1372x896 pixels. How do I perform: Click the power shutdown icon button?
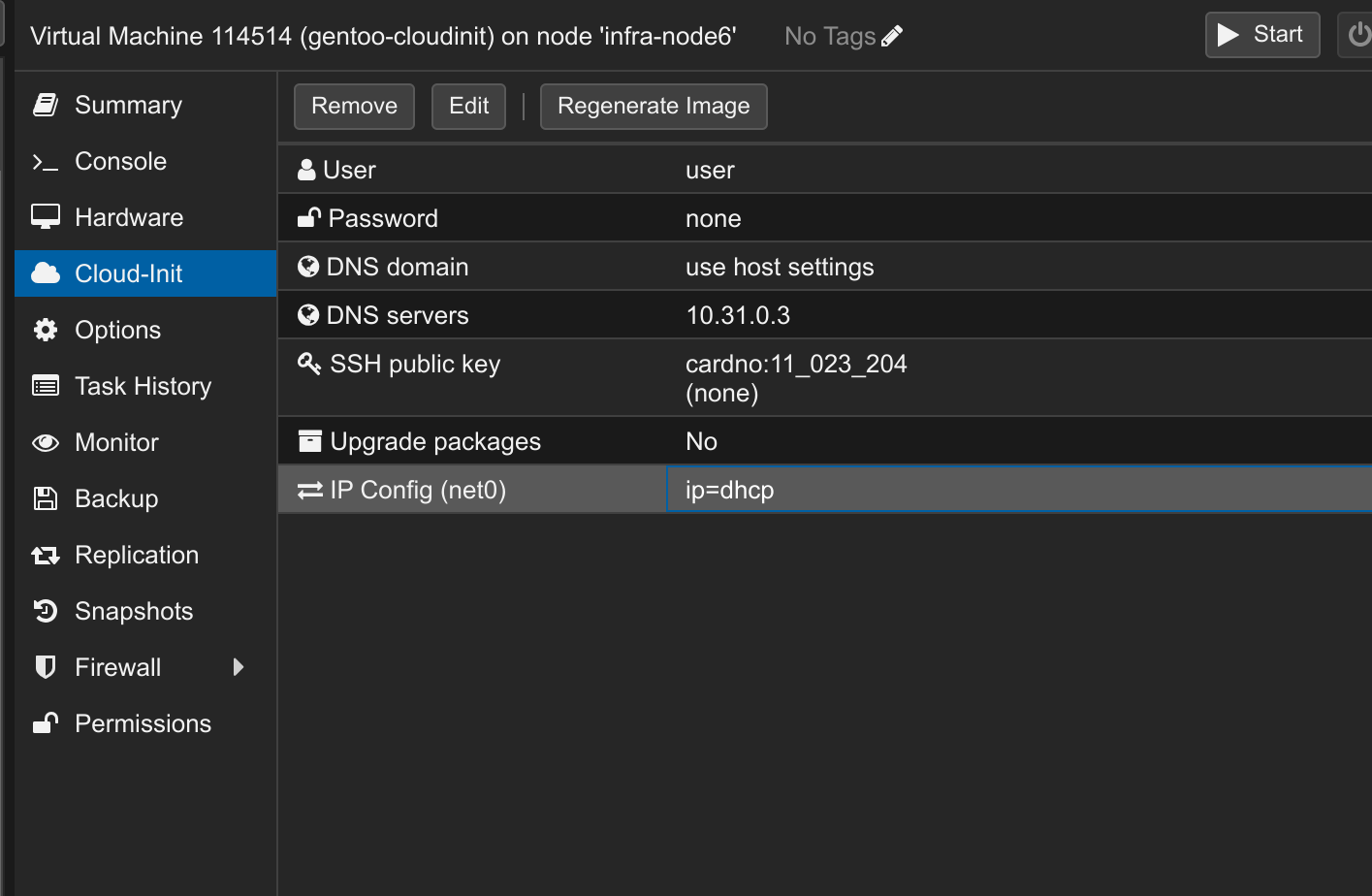point(1357,36)
